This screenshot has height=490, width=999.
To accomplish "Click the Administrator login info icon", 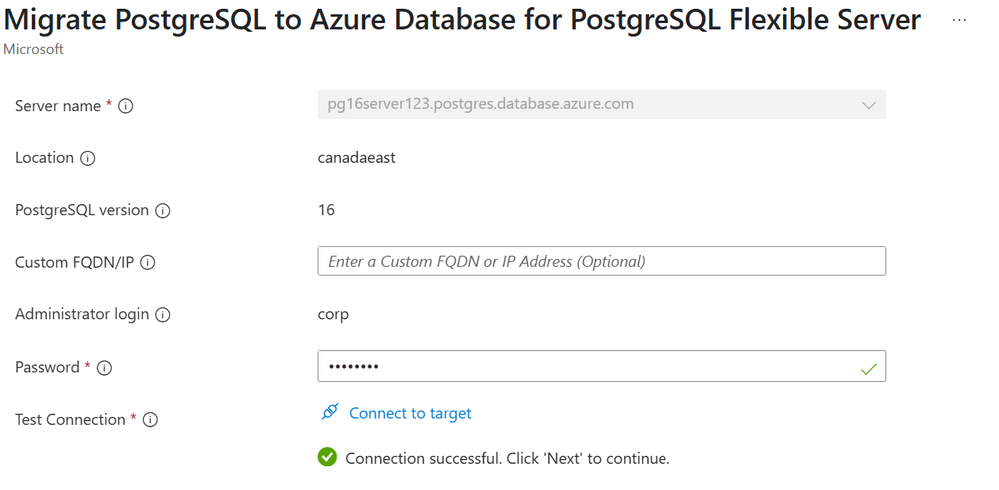I will tap(163, 315).
